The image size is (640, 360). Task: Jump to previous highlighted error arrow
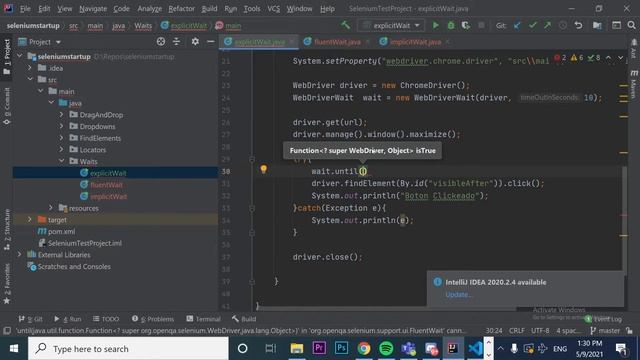pos(609,58)
